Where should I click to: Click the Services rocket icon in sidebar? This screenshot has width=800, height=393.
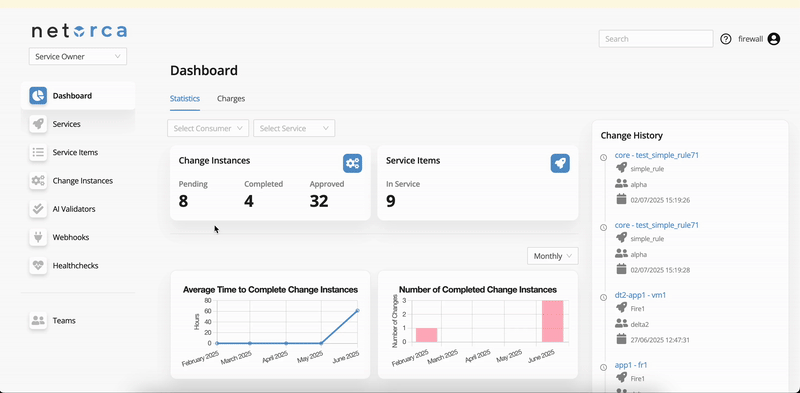[x=38, y=124]
